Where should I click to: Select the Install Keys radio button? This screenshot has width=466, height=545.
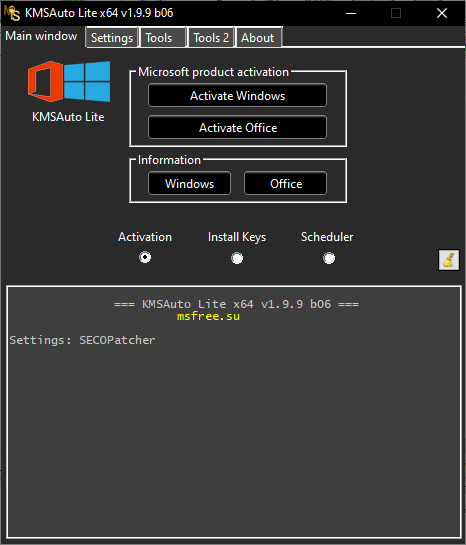237,258
